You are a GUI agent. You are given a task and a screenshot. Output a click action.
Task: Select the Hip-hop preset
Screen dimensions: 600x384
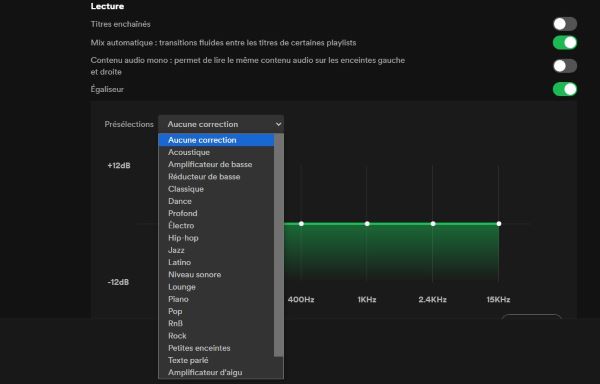pos(216,238)
